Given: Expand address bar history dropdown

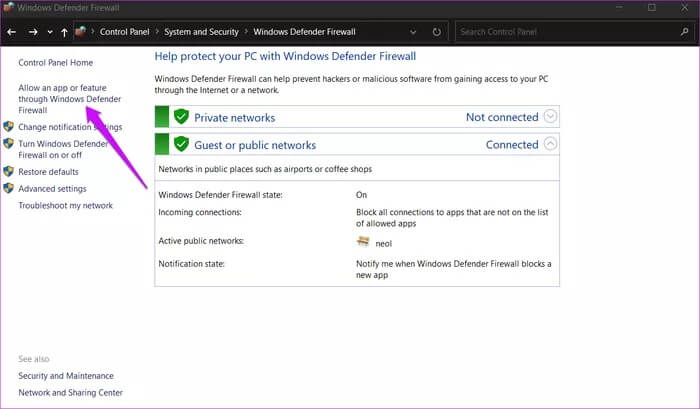Looking at the screenshot, I should [413, 32].
